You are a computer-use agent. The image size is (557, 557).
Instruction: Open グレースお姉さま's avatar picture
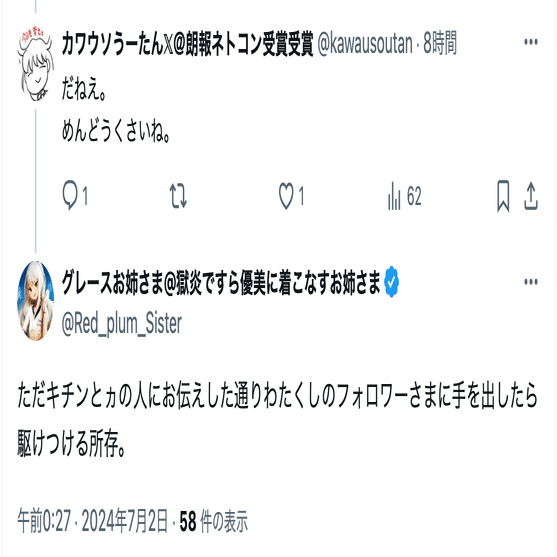(x=35, y=301)
